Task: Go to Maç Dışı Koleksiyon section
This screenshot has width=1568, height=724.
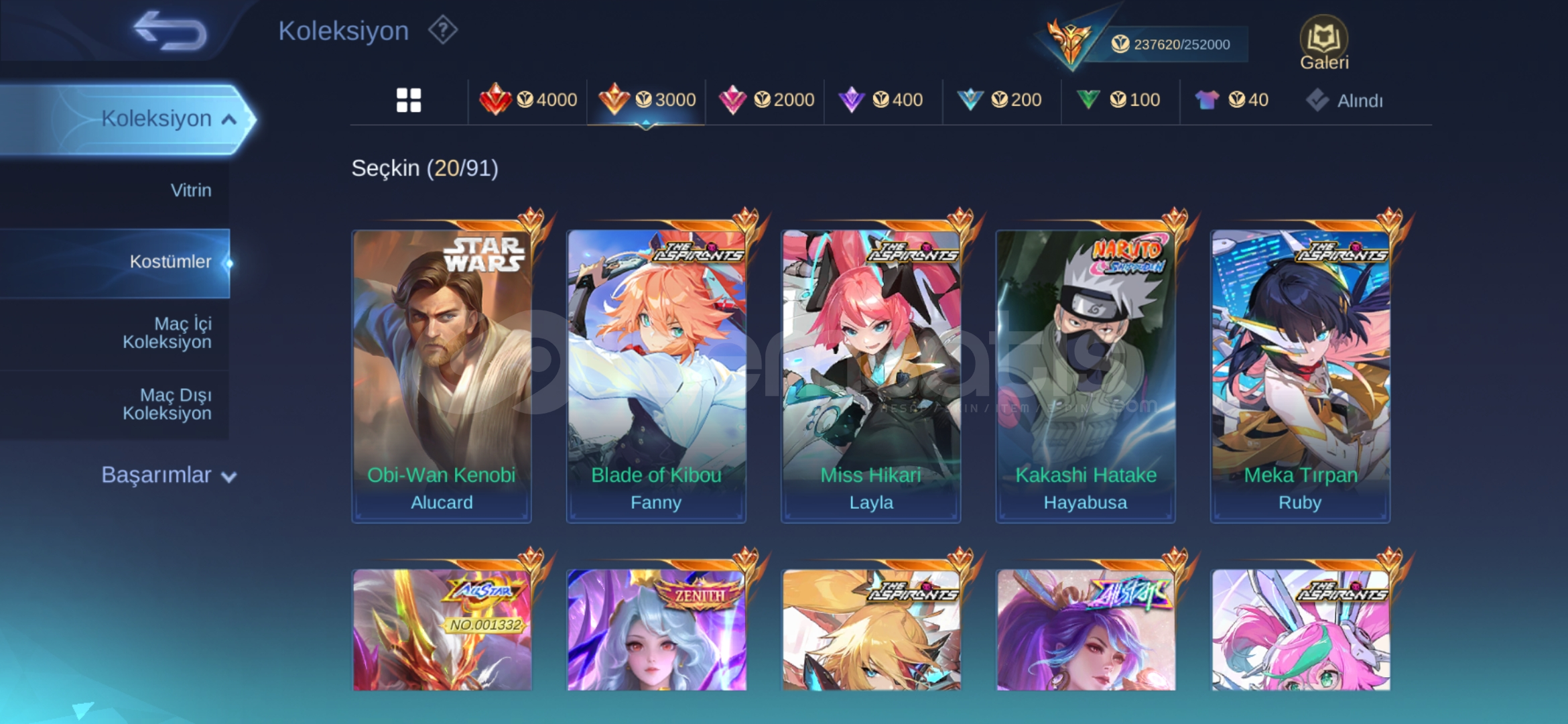Action: coord(167,404)
